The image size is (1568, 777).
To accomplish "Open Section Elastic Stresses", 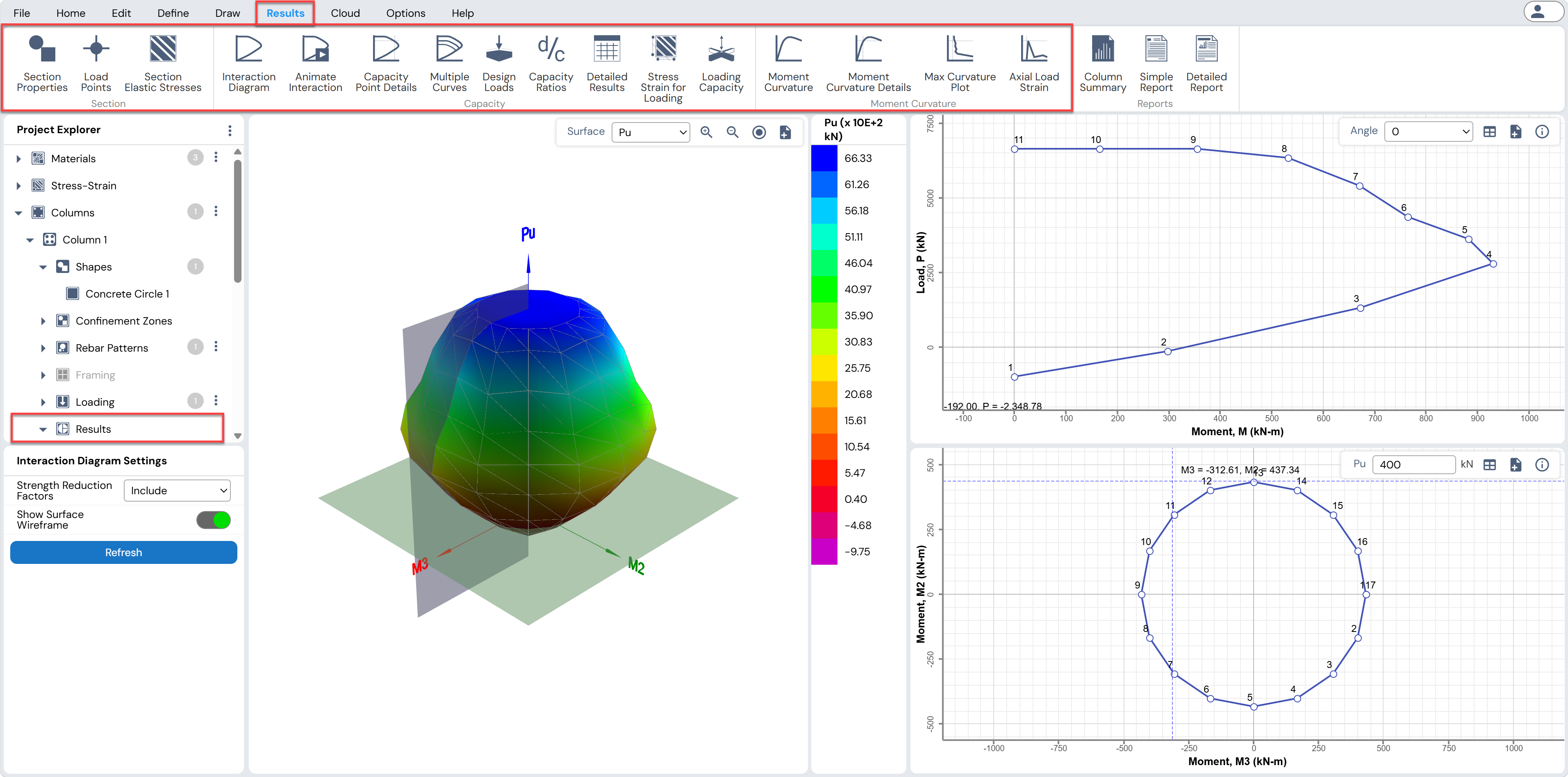I will [162, 63].
